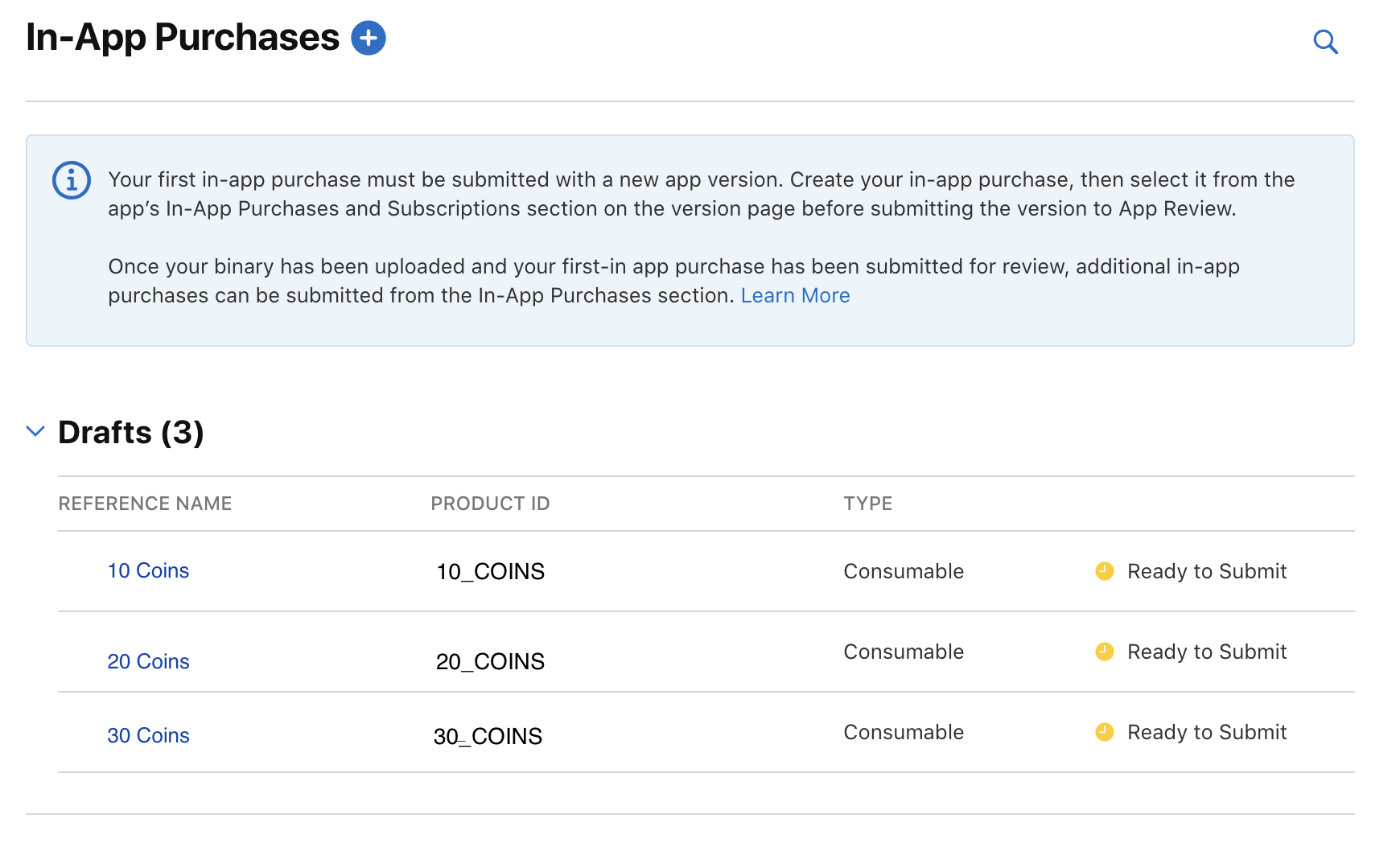Click the Drafts (3) heading
Screen dimensions: 1400x843
pos(131,433)
